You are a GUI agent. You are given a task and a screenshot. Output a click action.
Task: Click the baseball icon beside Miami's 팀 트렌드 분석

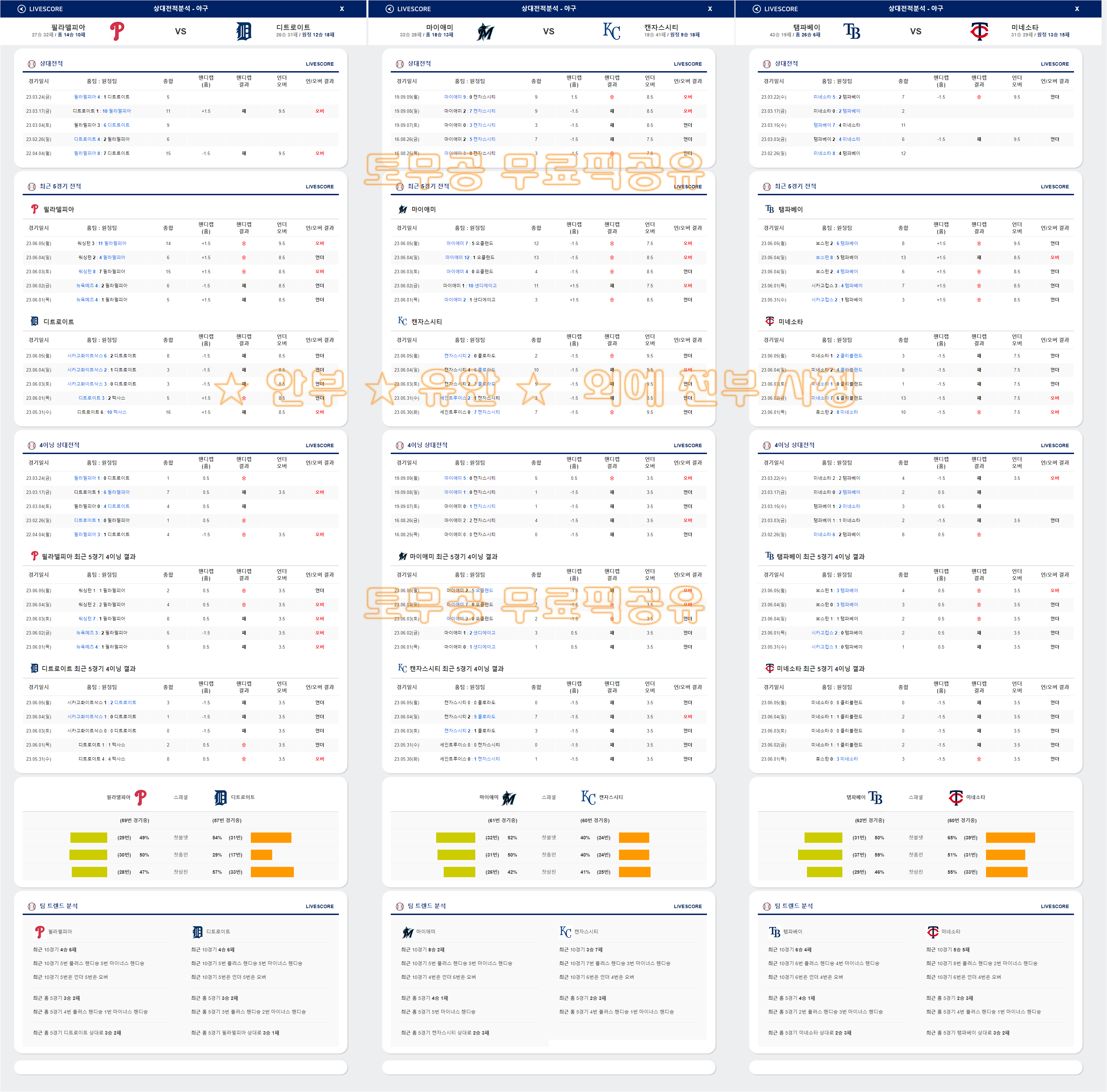point(400,906)
